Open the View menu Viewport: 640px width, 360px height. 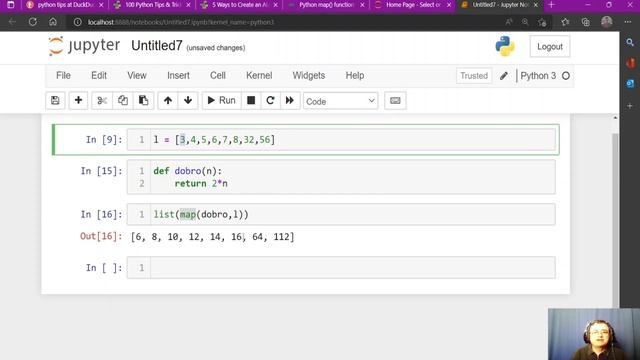click(137, 76)
